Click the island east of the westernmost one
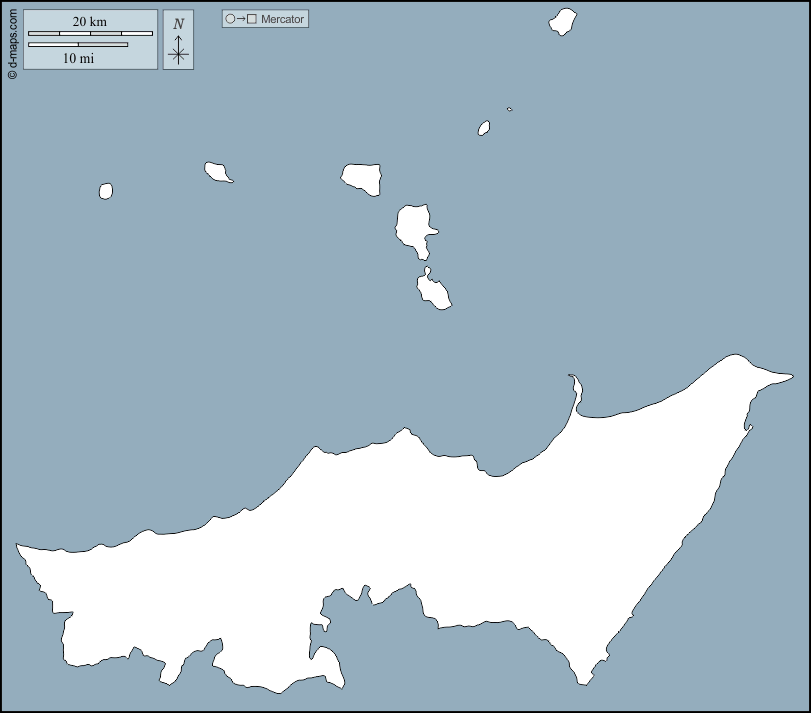The image size is (811, 713). [x=217, y=172]
